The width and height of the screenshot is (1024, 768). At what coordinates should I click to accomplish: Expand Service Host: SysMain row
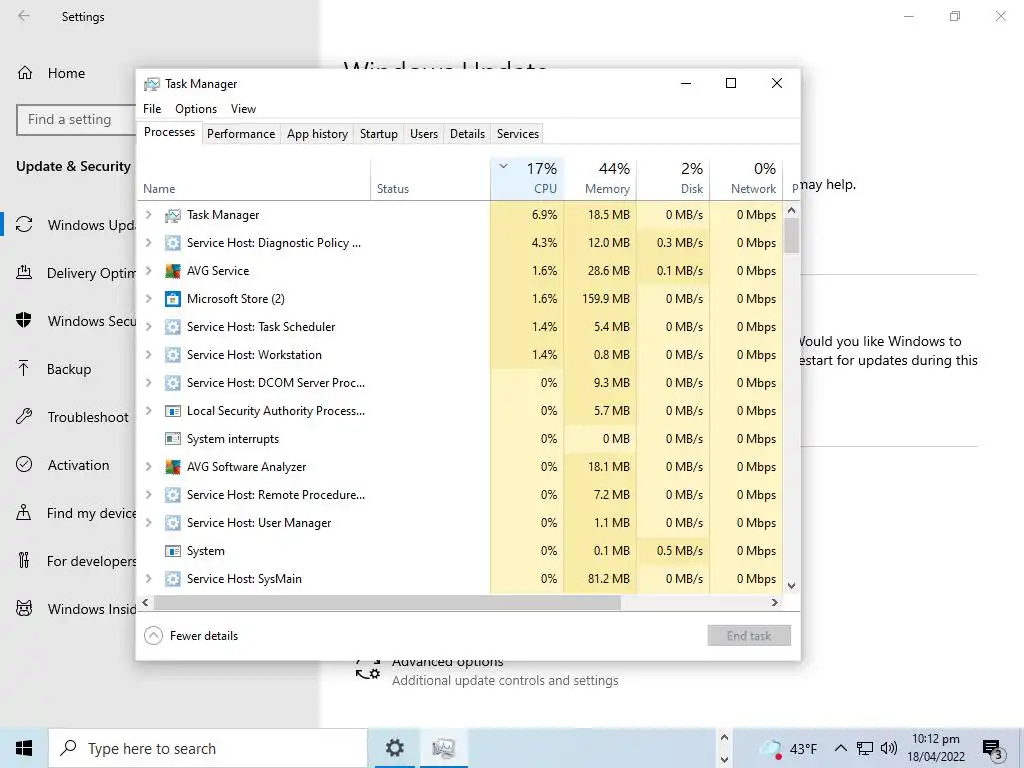pyautogui.click(x=149, y=579)
